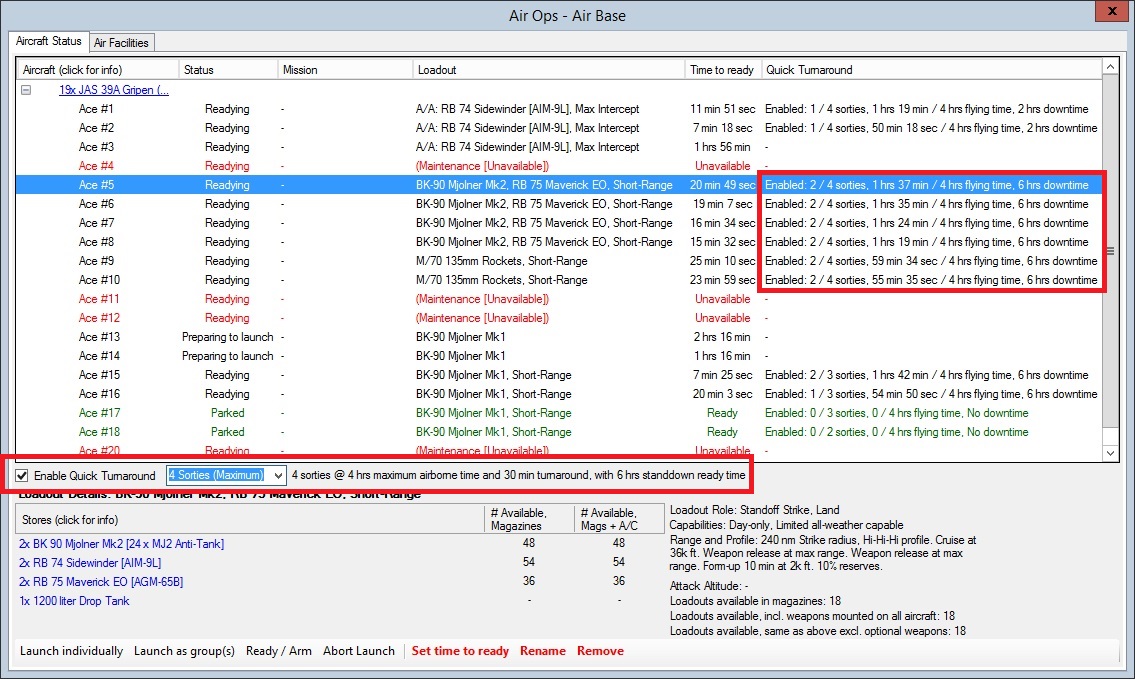This screenshot has height=679, width=1135.
Task: Switch to the Air Facilities tab
Action: tap(122, 43)
